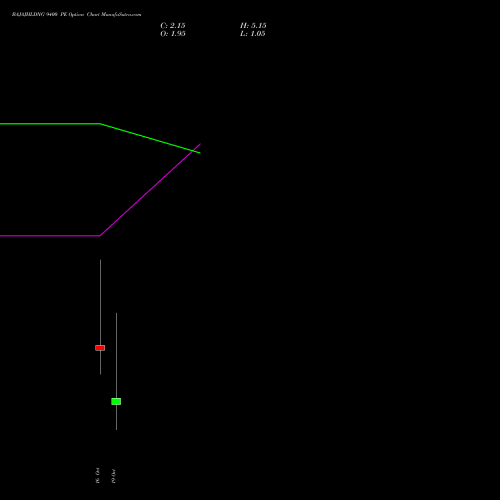Click the first date label under red candle
This screenshot has height=500, width=500.
pos(97,475)
